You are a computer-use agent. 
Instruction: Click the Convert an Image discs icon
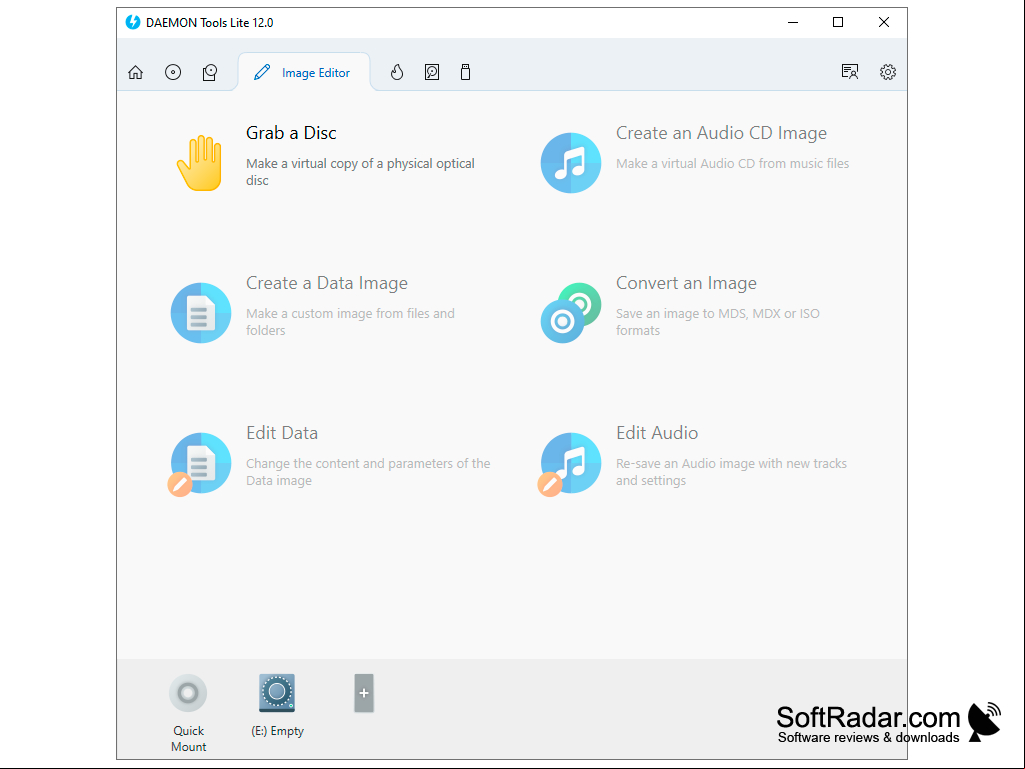pos(570,313)
